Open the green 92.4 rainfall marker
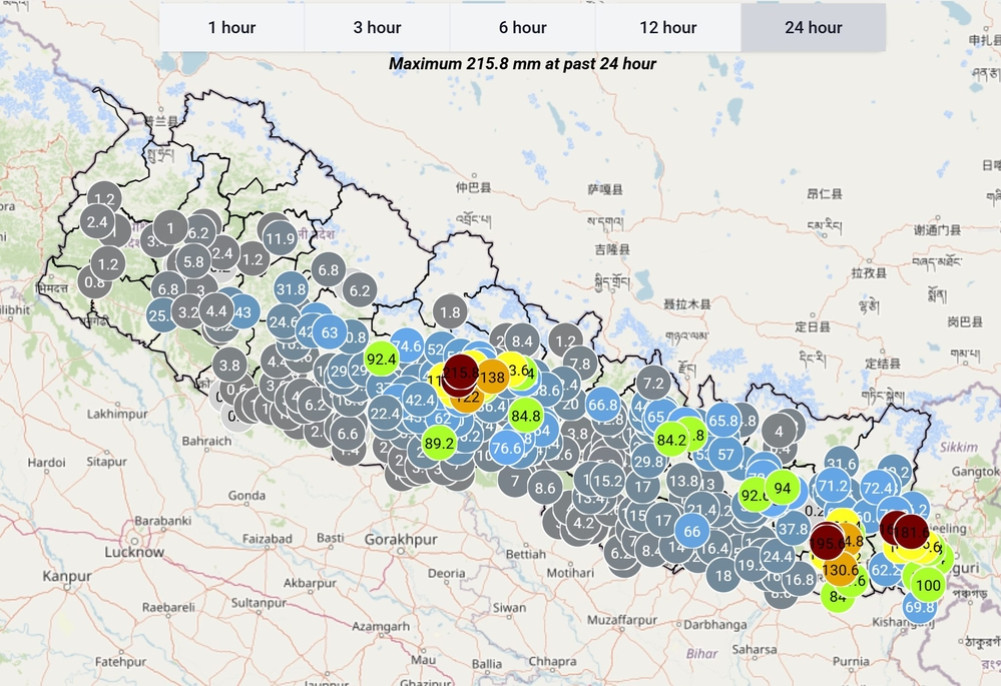This screenshot has height=686, width=1001. pyautogui.click(x=381, y=359)
